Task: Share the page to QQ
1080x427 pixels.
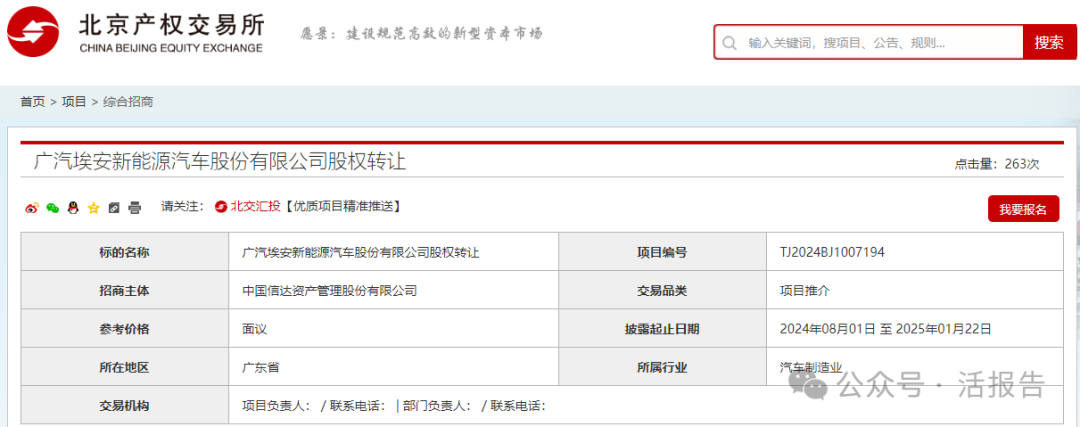Action: coord(73,208)
